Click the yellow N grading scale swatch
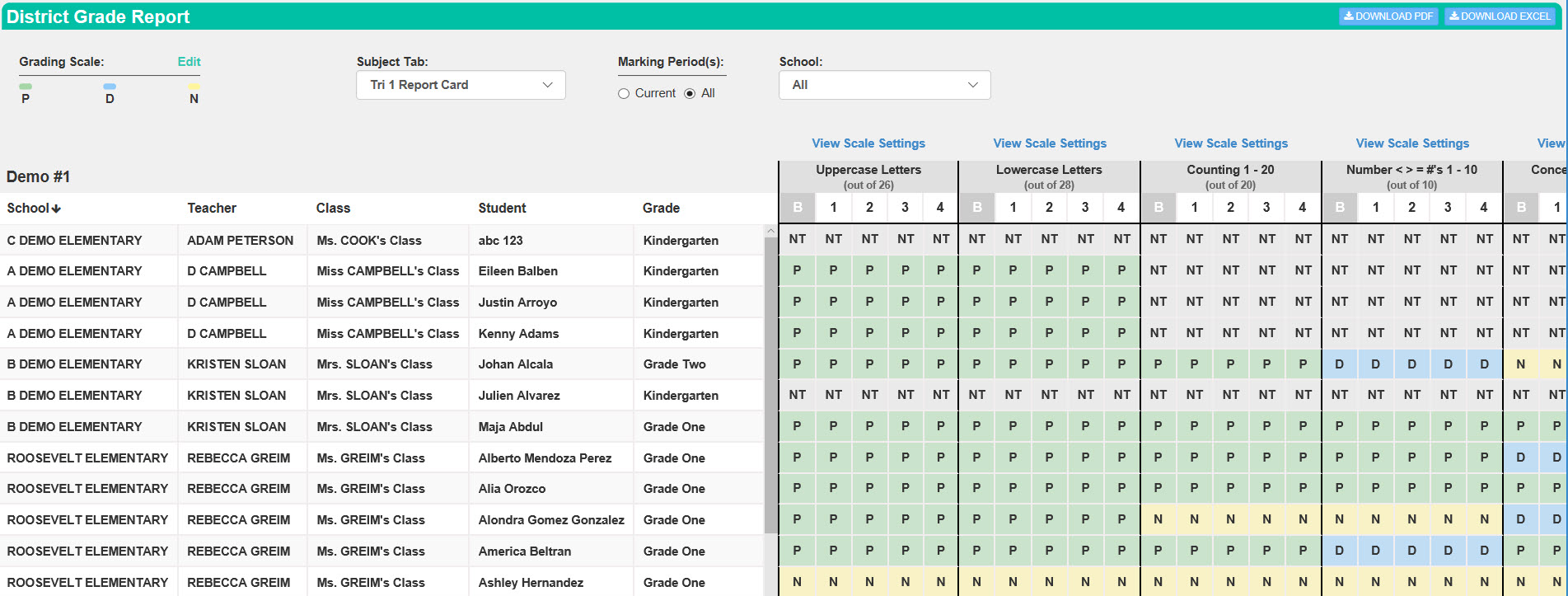The image size is (1568, 596). [194, 87]
